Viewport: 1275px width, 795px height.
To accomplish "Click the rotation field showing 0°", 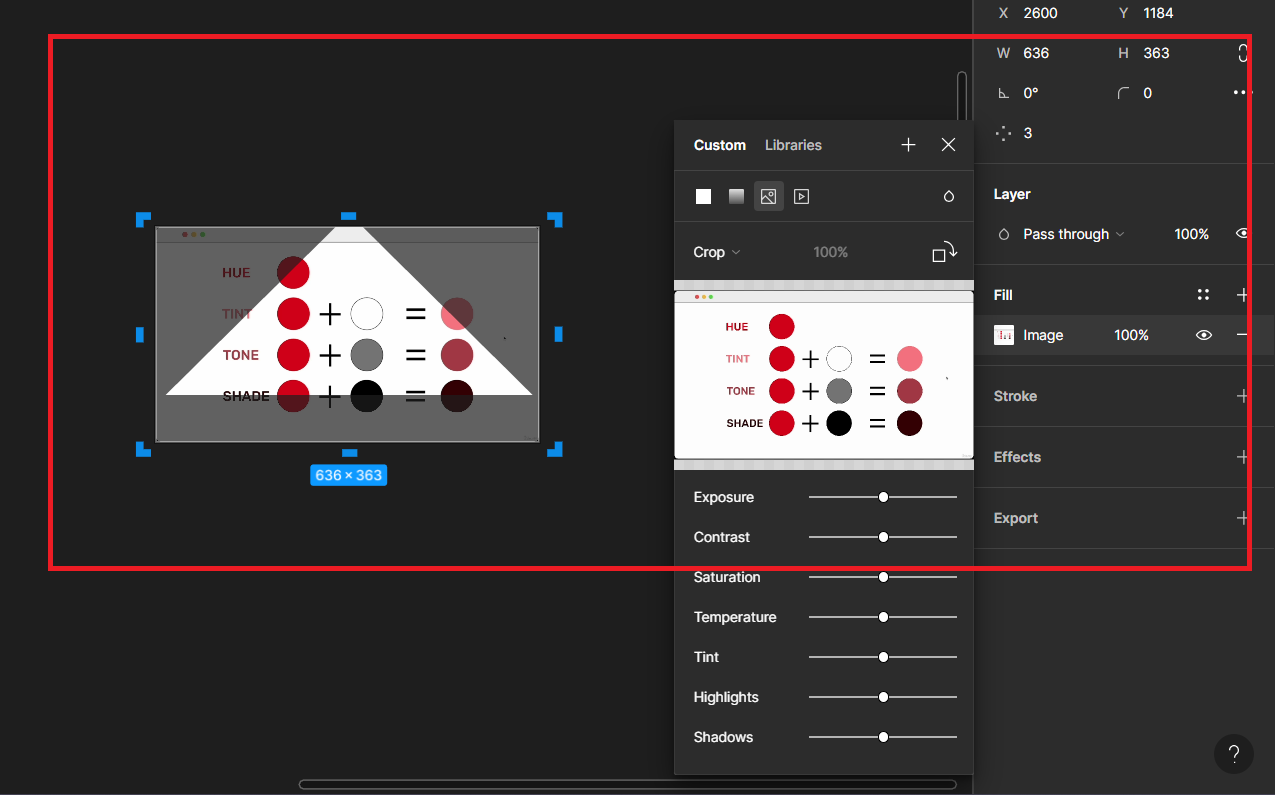I will (x=1031, y=93).
